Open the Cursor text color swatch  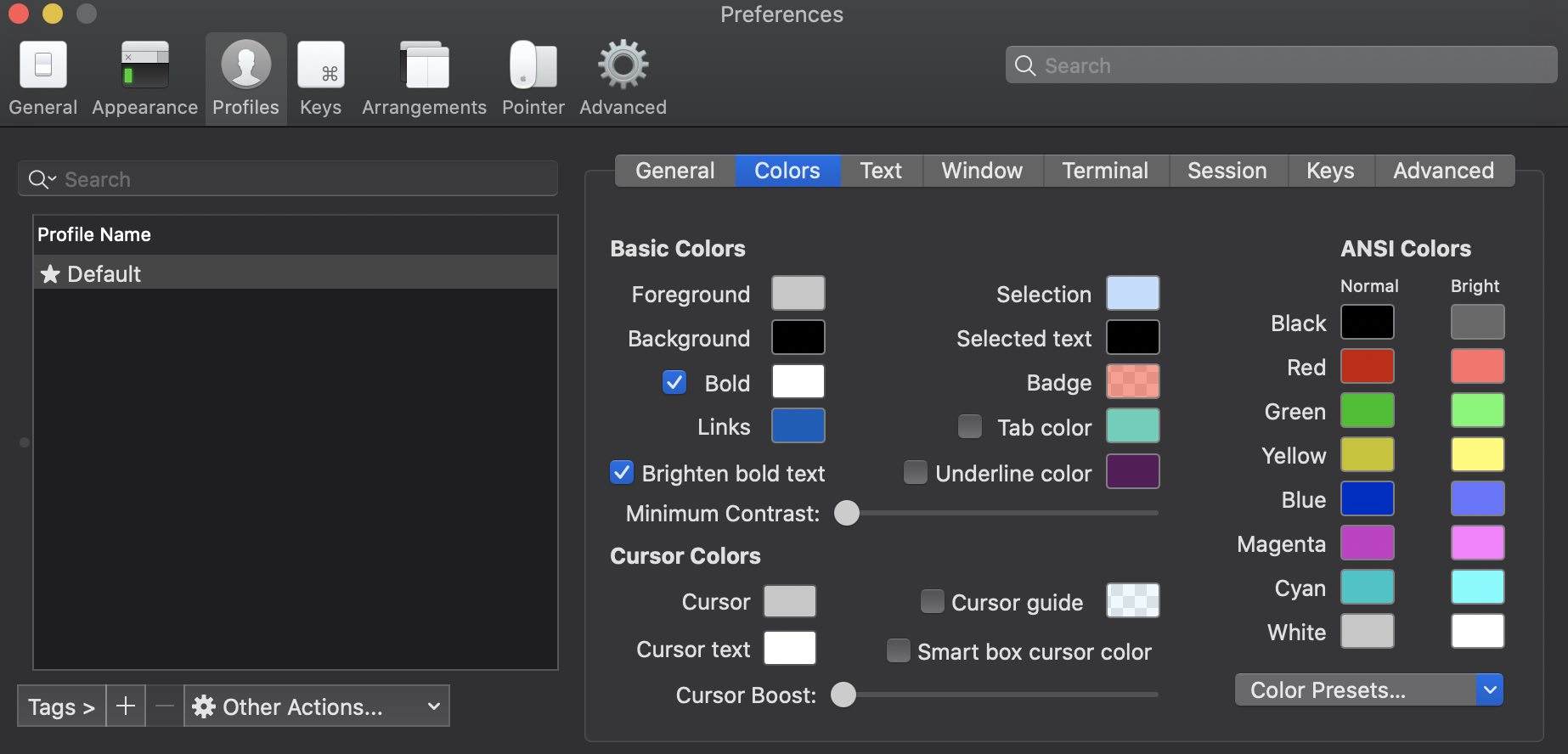coord(790,648)
